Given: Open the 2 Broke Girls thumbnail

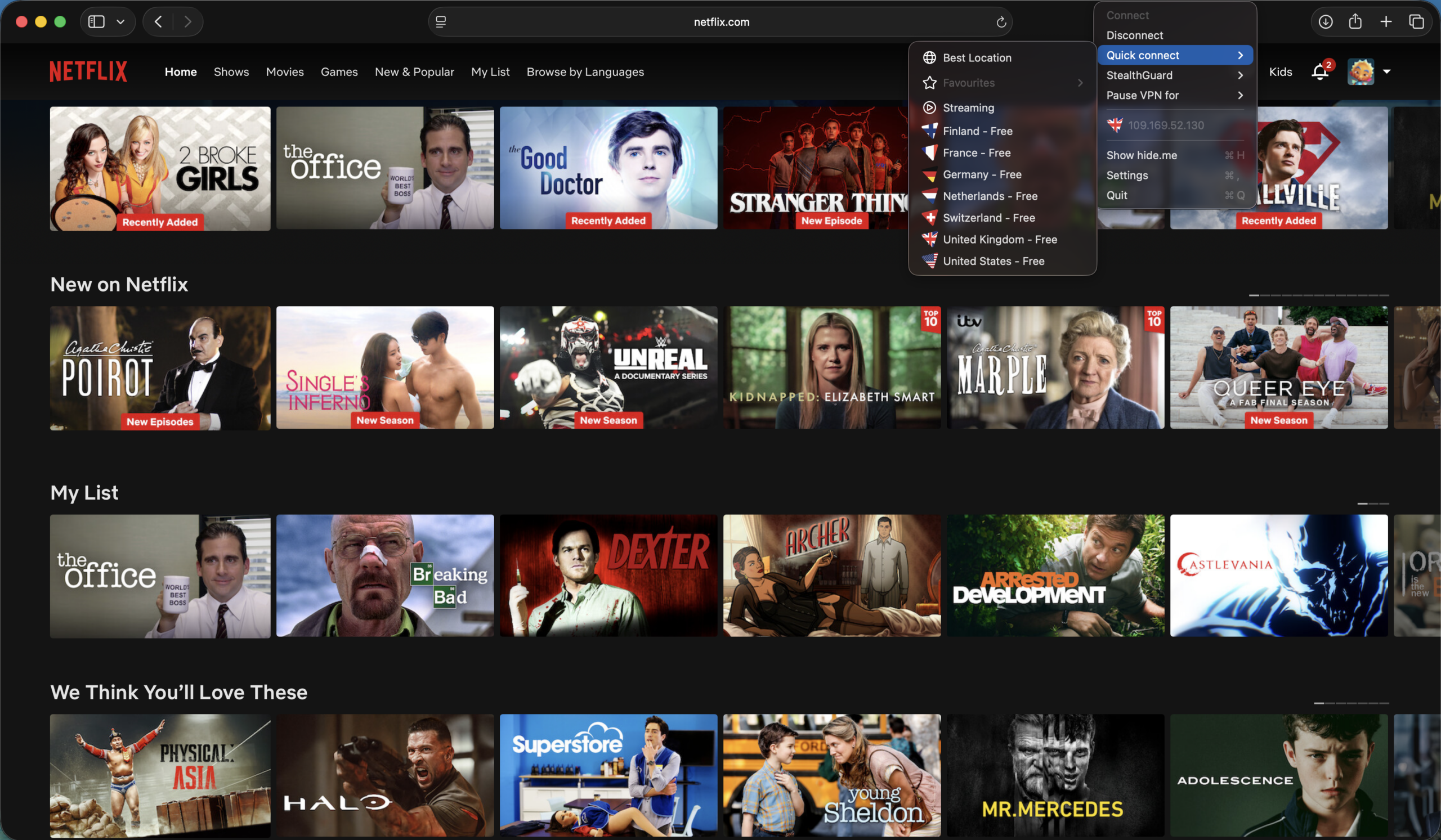Looking at the screenshot, I should click(x=160, y=168).
